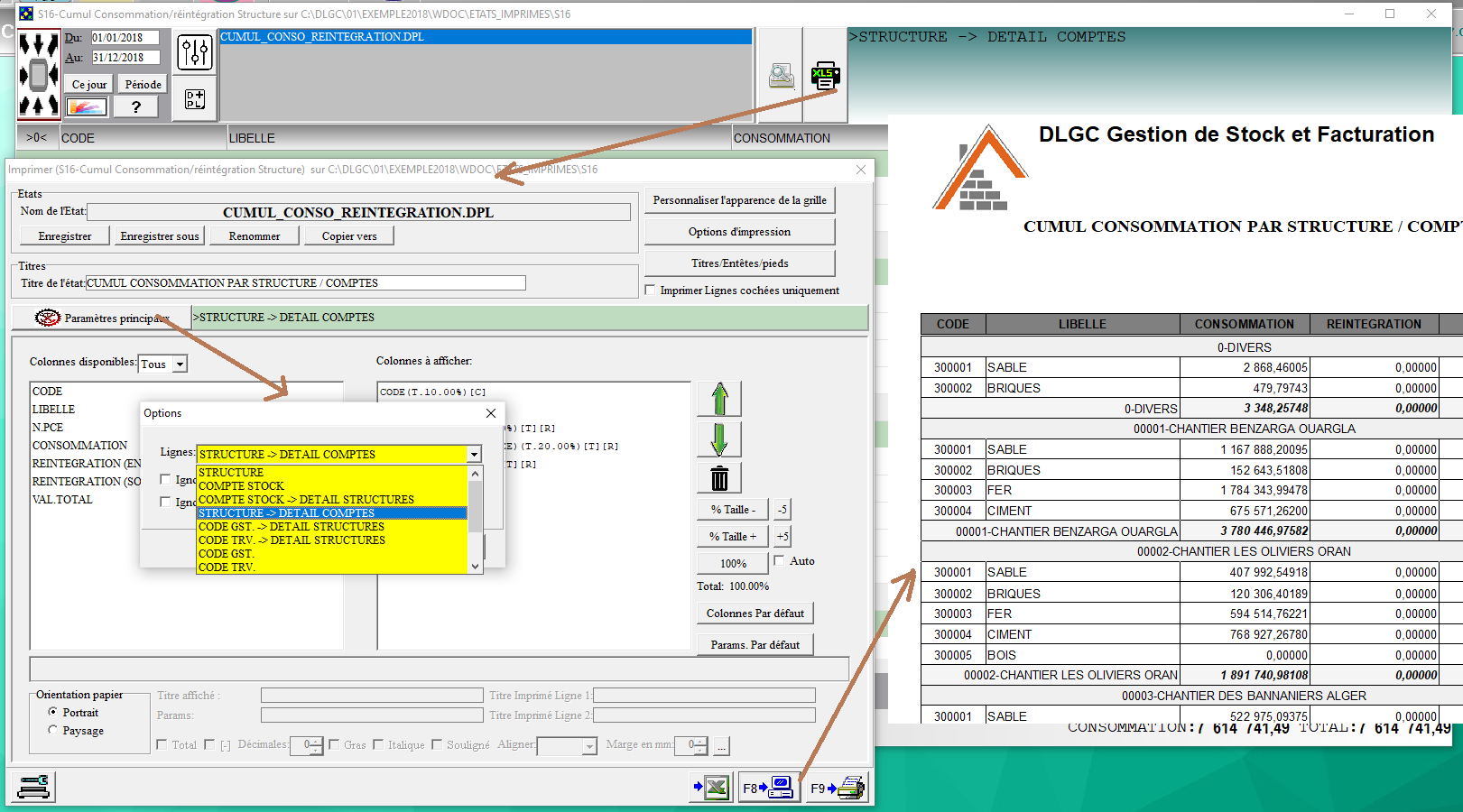Image resolution: width=1463 pixels, height=812 pixels.
Task: Click the Renommer button
Action: tap(255, 235)
